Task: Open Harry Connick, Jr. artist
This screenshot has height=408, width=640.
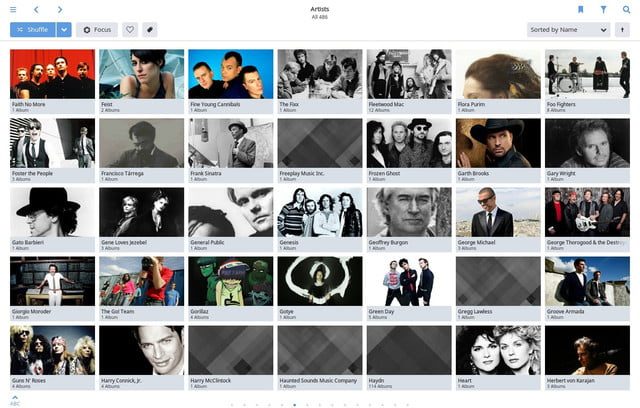Action: point(142,357)
